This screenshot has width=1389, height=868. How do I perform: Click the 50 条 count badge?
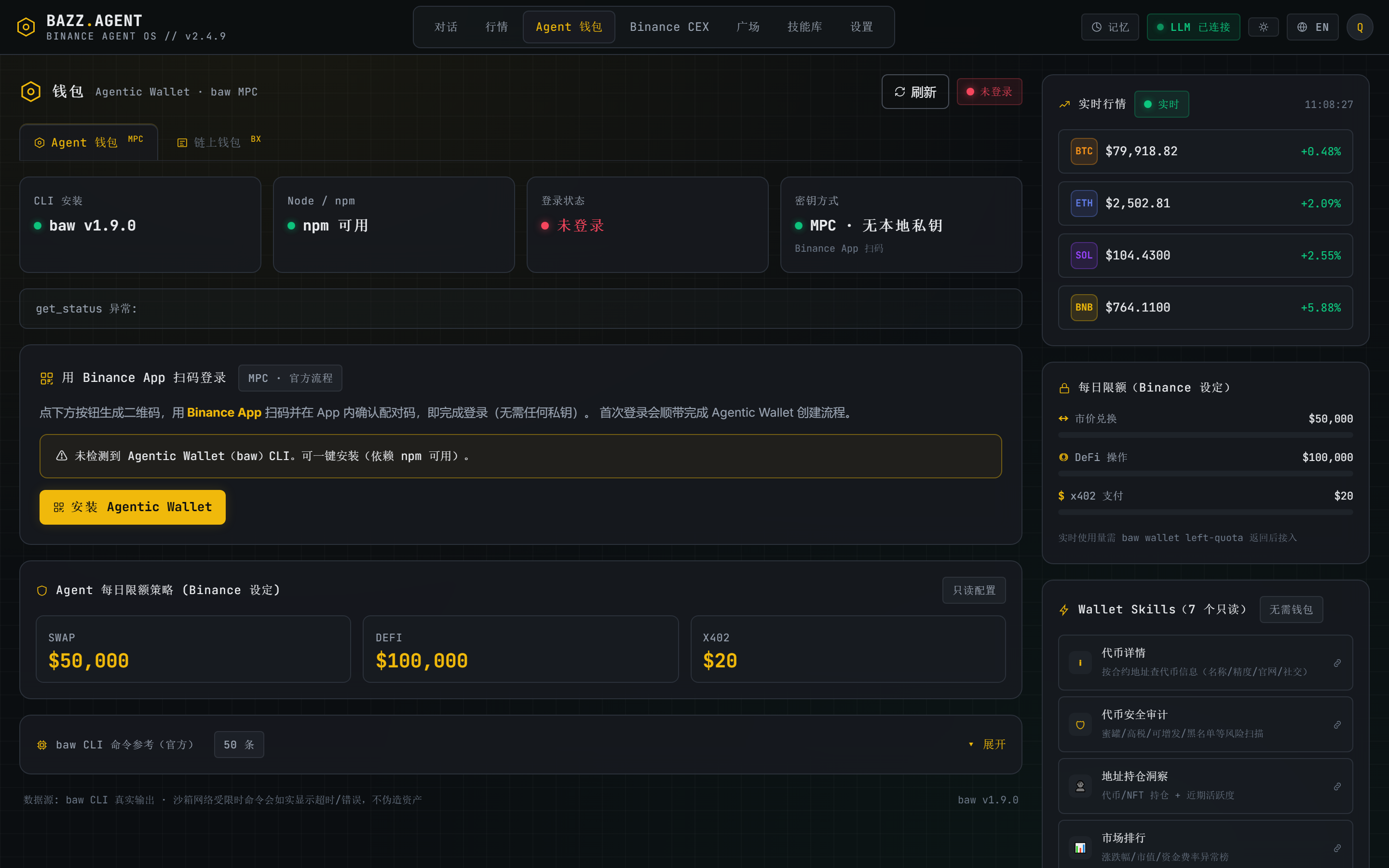pos(239,745)
